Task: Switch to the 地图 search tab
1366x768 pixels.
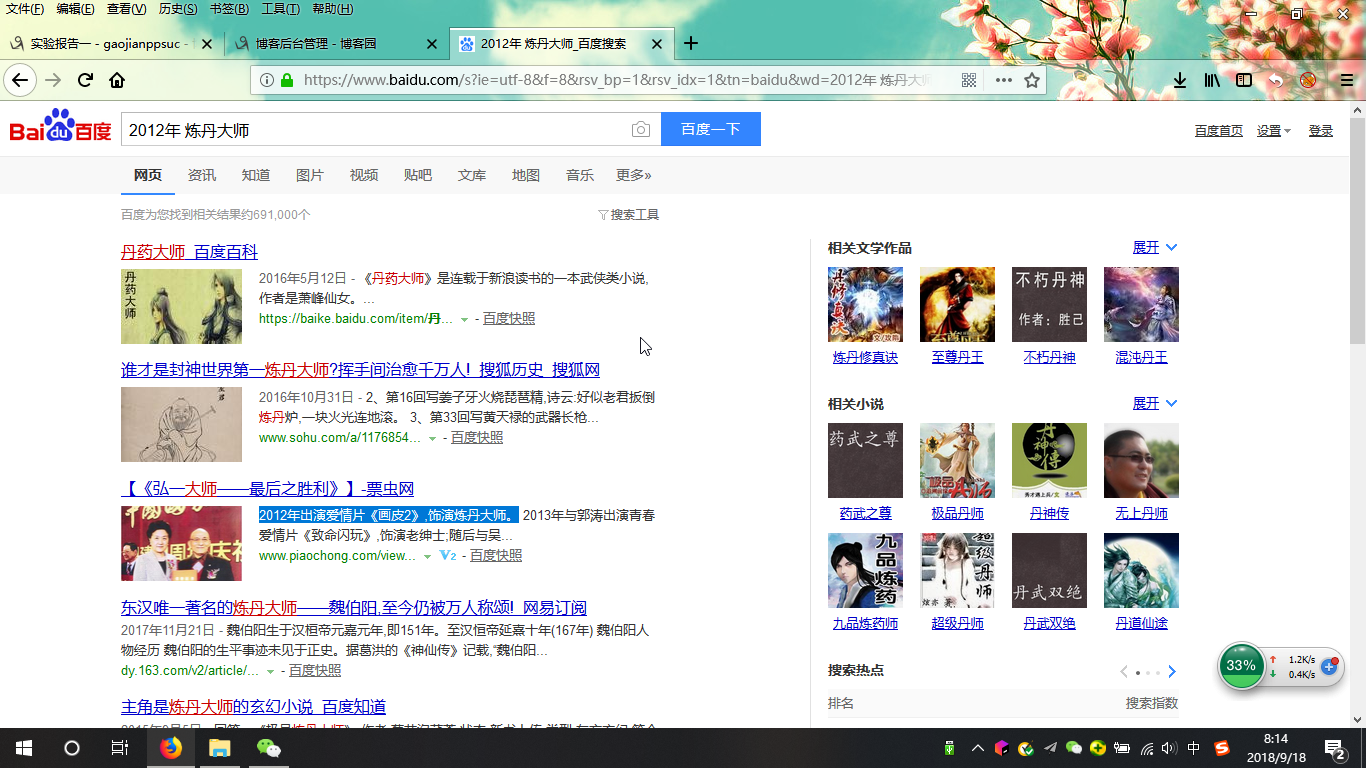Action: [x=526, y=175]
